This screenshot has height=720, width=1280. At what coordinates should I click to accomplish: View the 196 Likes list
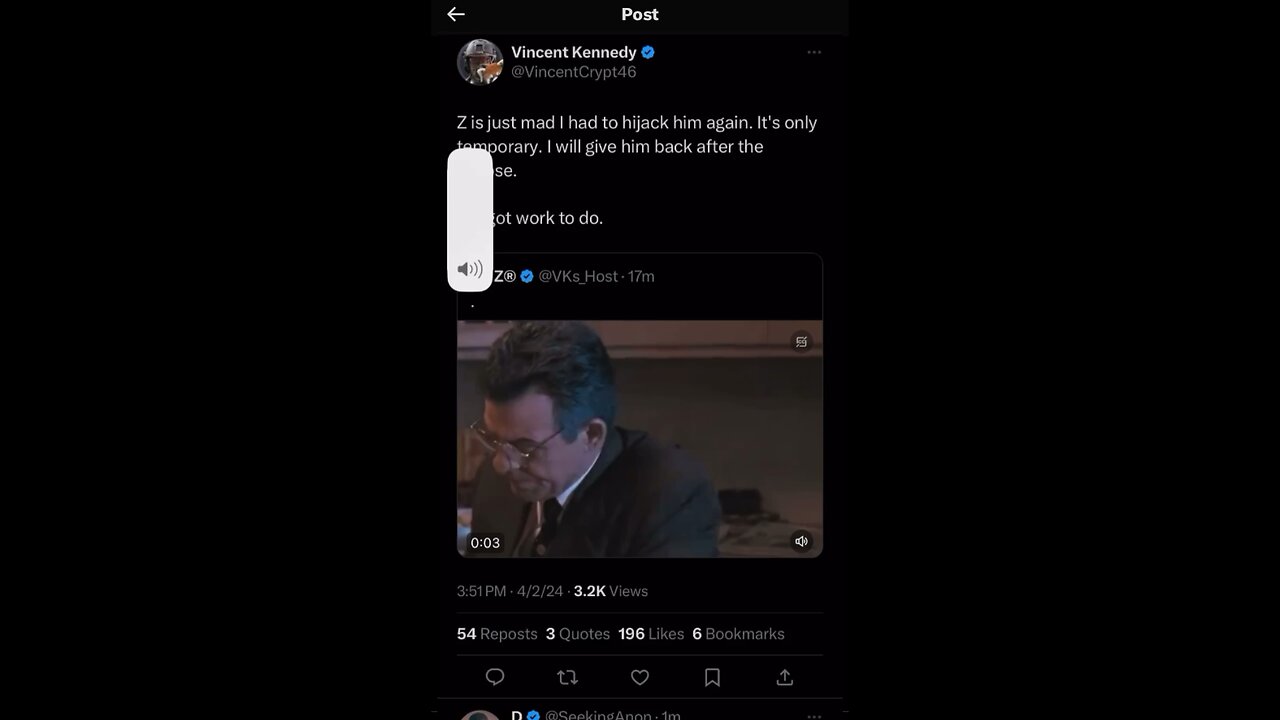(x=651, y=634)
